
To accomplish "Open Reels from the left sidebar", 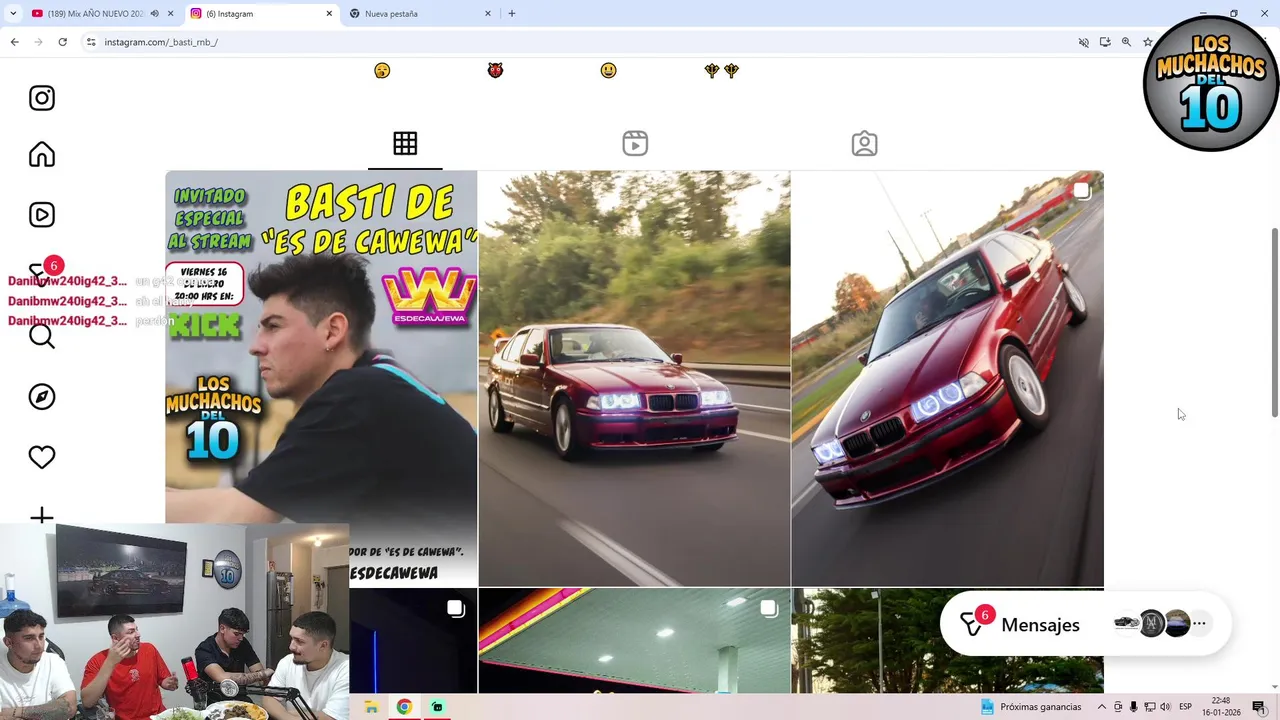I will click(x=42, y=215).
